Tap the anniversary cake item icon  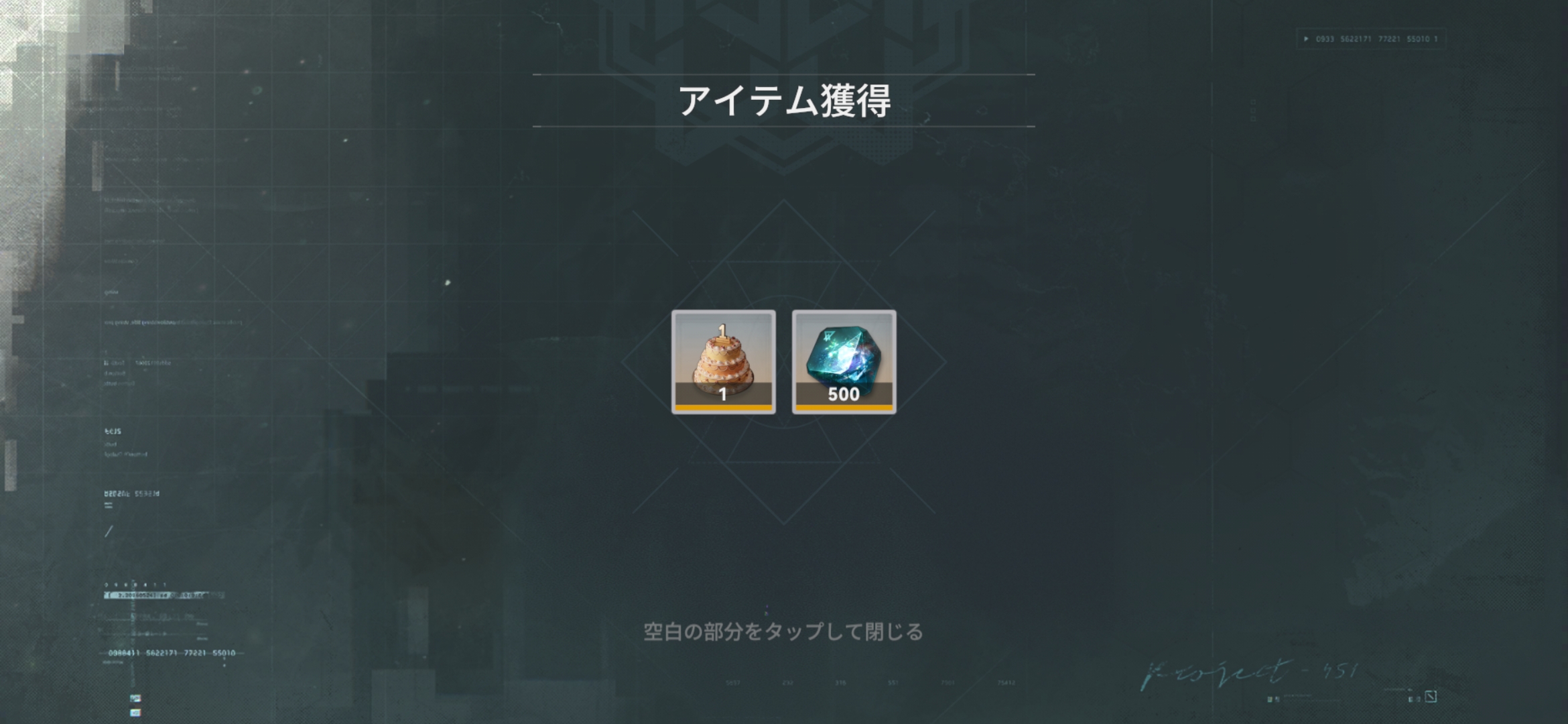724,362
